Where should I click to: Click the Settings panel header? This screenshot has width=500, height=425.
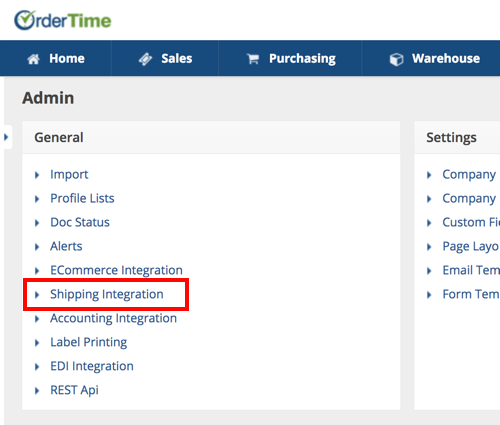(457, 137)
